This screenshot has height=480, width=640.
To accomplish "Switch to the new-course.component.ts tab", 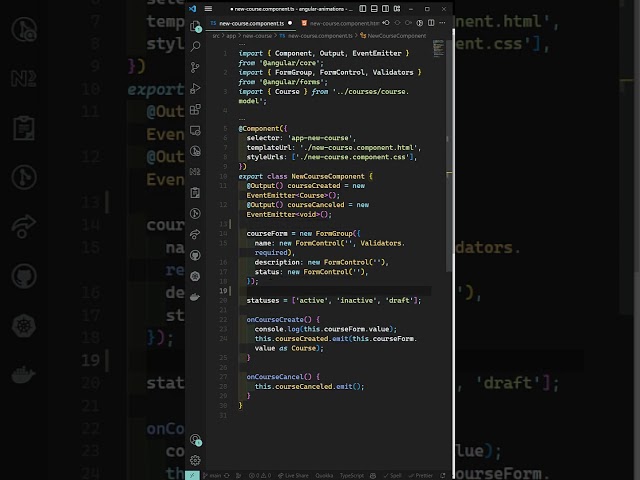I will [x=251, y=23].
